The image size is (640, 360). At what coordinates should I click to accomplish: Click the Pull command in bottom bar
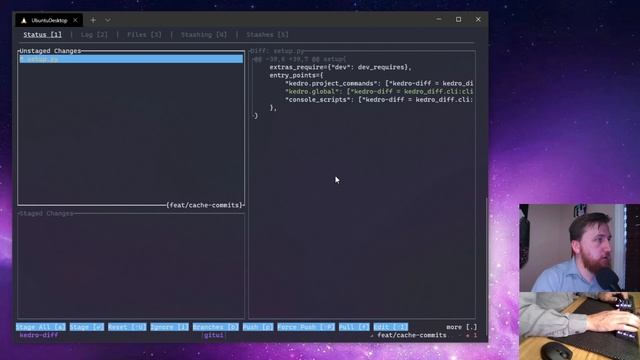[x=354, y=327]
